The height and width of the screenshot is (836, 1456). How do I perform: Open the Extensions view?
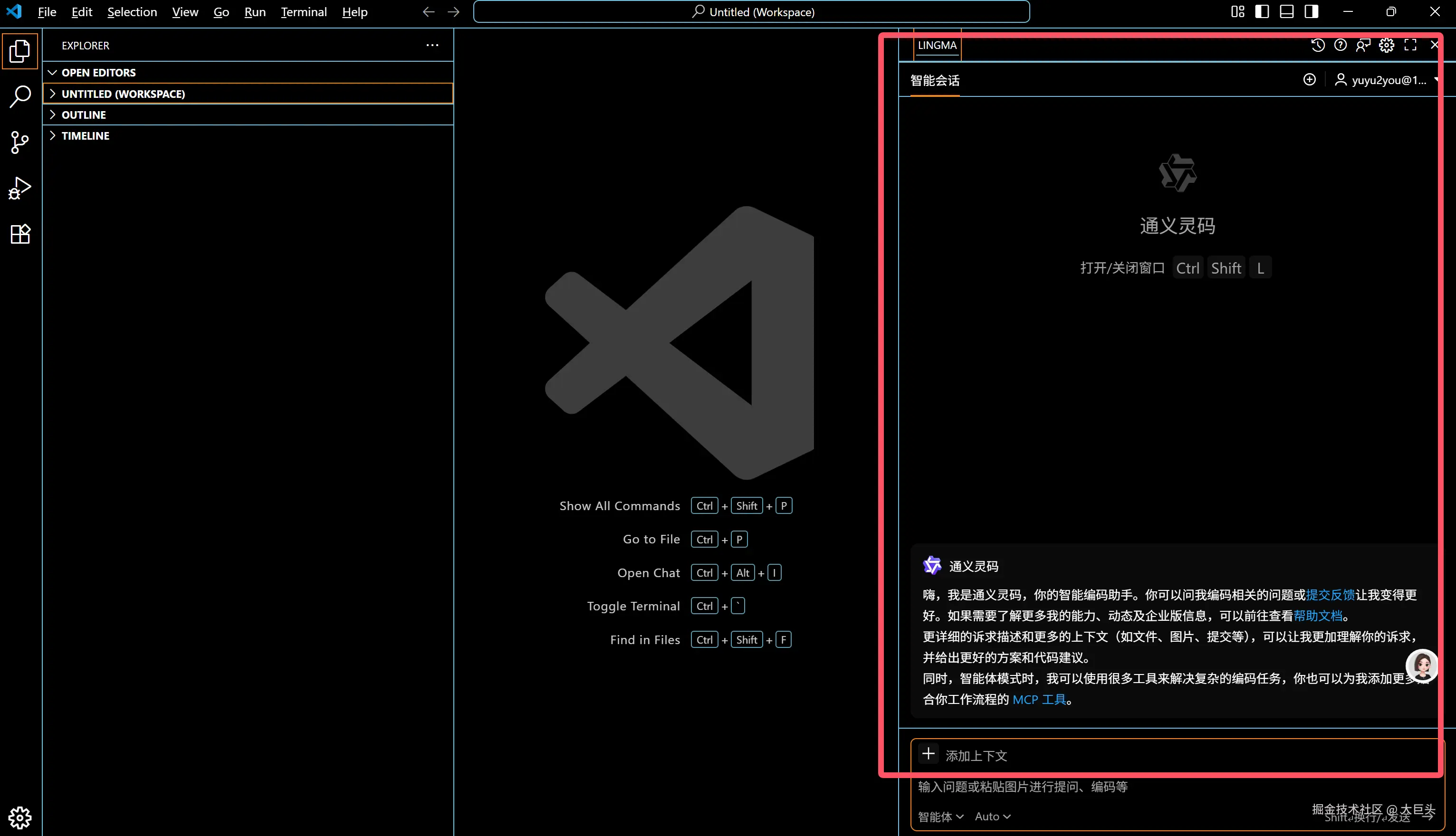pos(20,234)
